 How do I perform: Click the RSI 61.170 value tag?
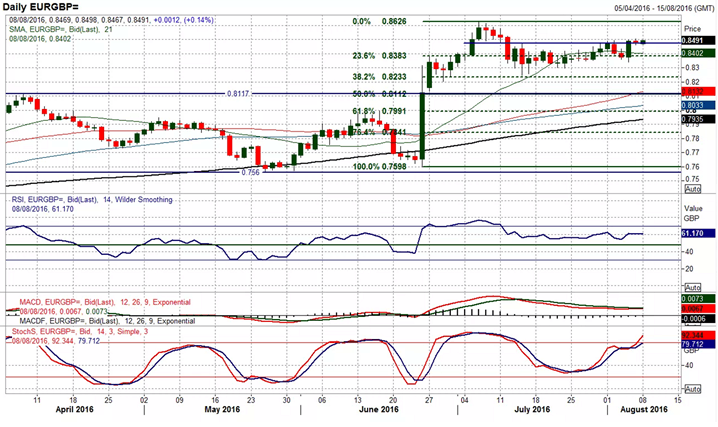click(x=692, y=232)
